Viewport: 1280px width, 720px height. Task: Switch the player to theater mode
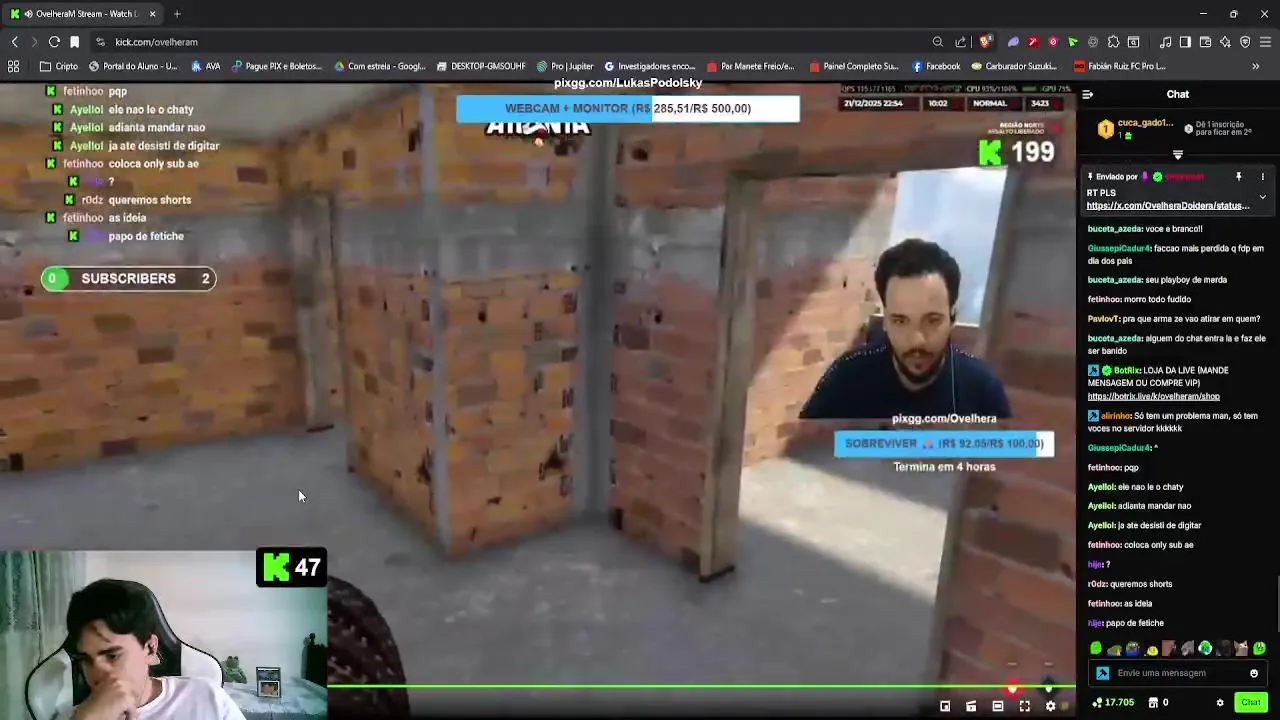tap(997, 706)
